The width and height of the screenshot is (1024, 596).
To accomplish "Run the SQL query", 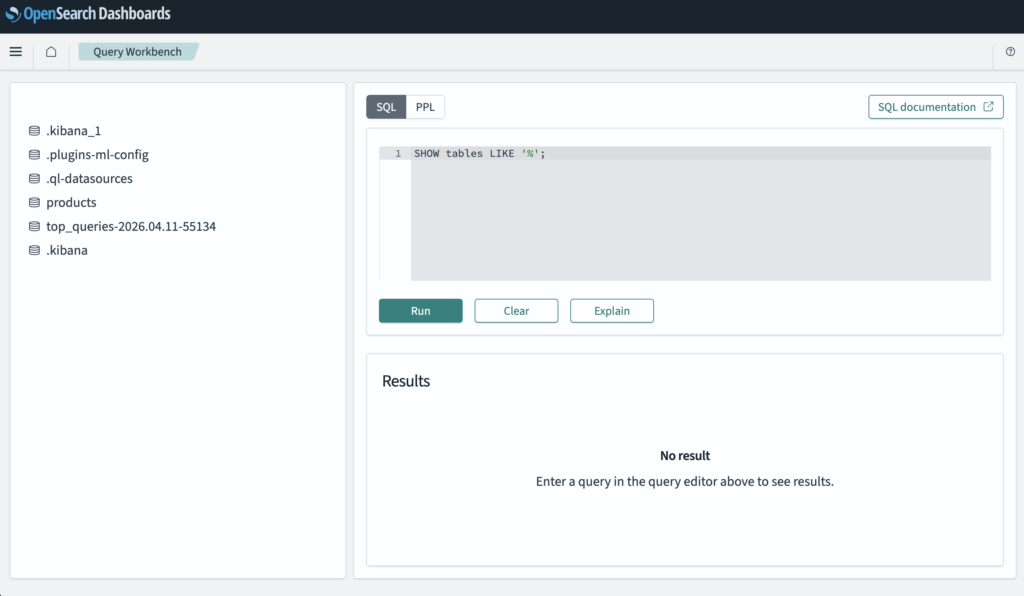I will click(x=420, y=311).
